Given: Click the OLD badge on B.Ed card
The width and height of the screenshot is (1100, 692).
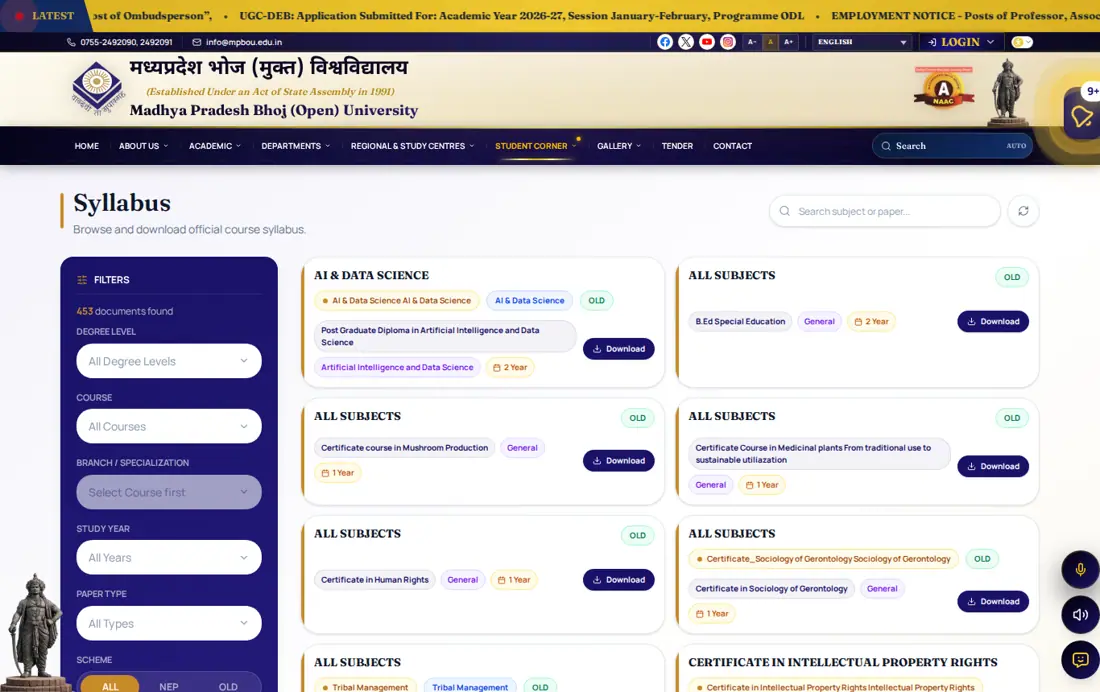Looking at the screenshot, I should tap(1012, 277).
